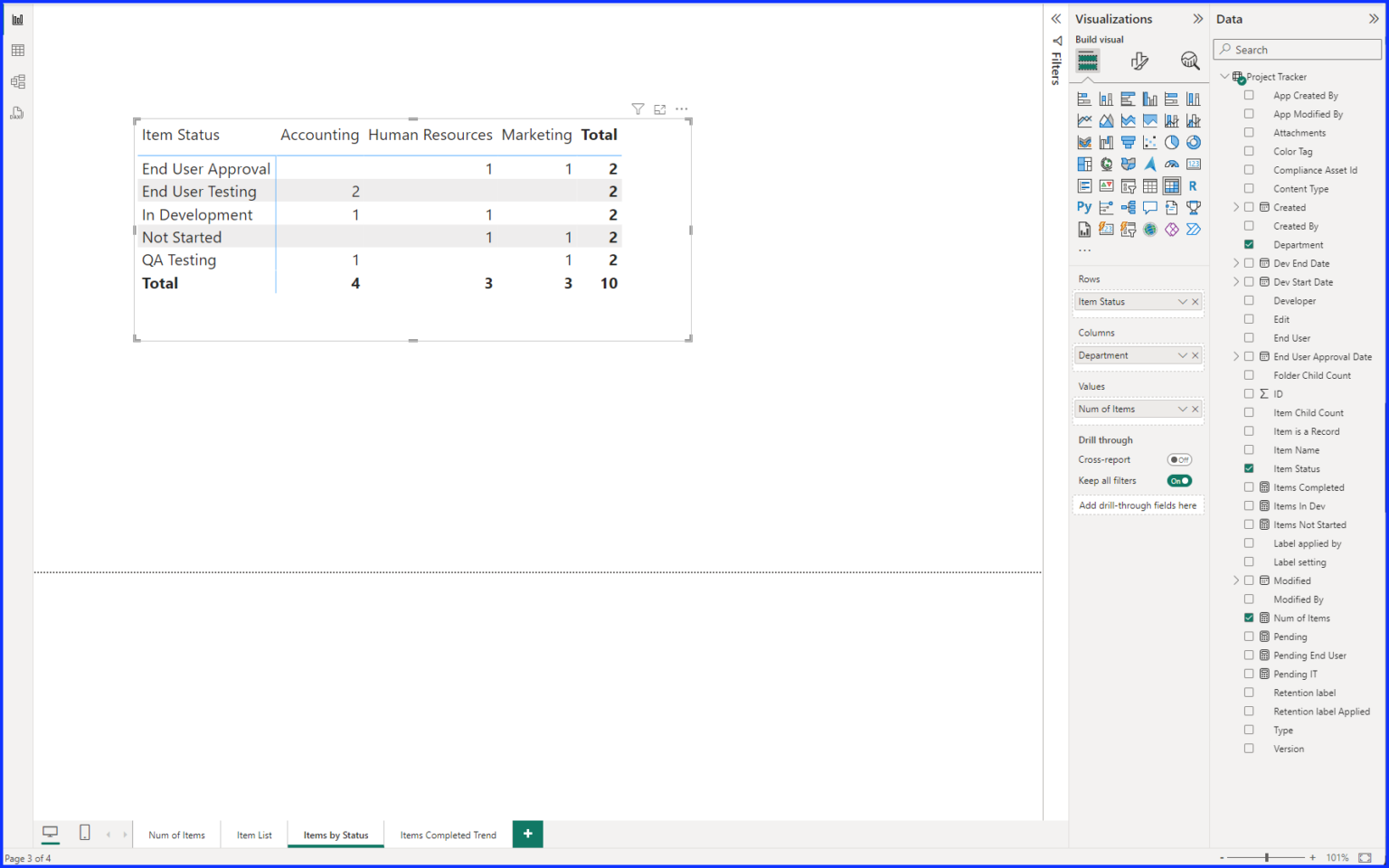
Task: Select the R script visual icon
Action: (x=1194, y=185)
